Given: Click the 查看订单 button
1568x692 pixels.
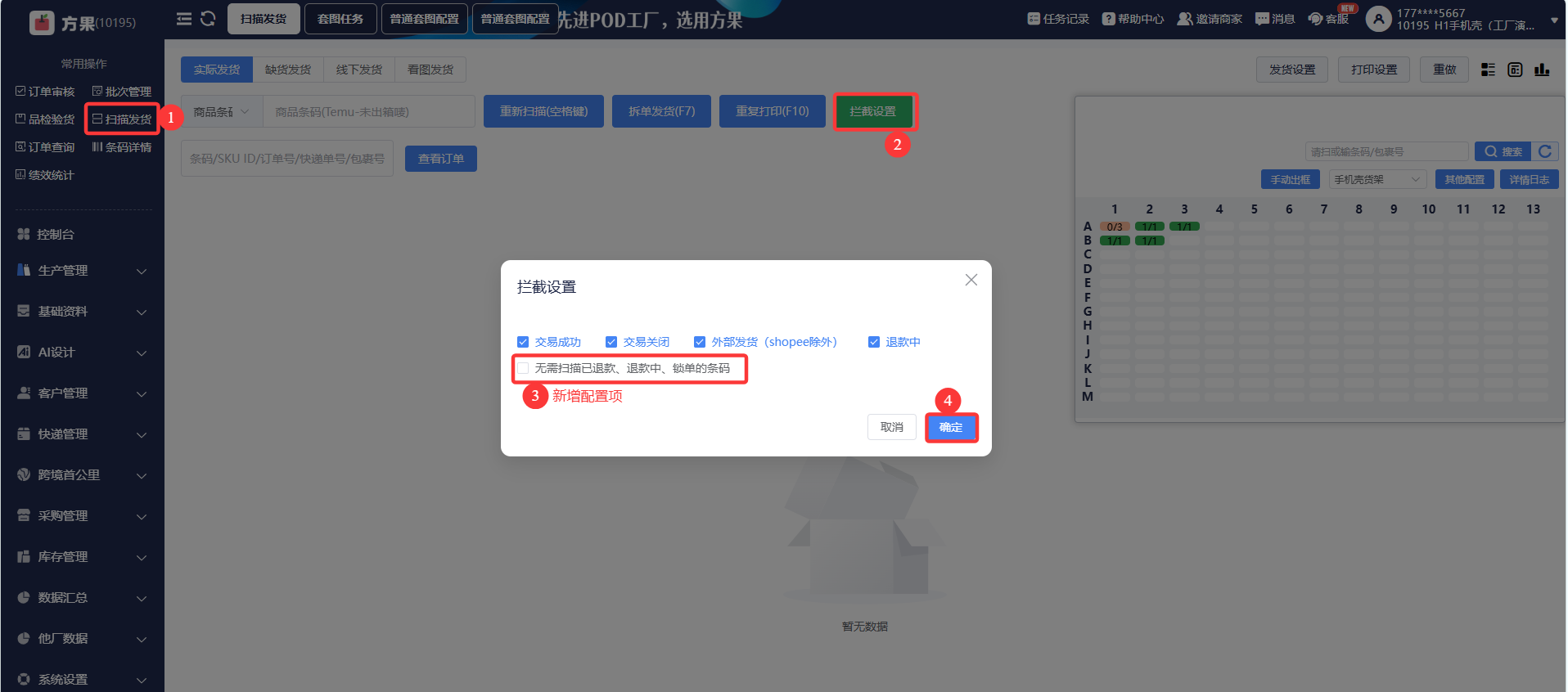Looking at the screenshot, I should click(441, 159).
